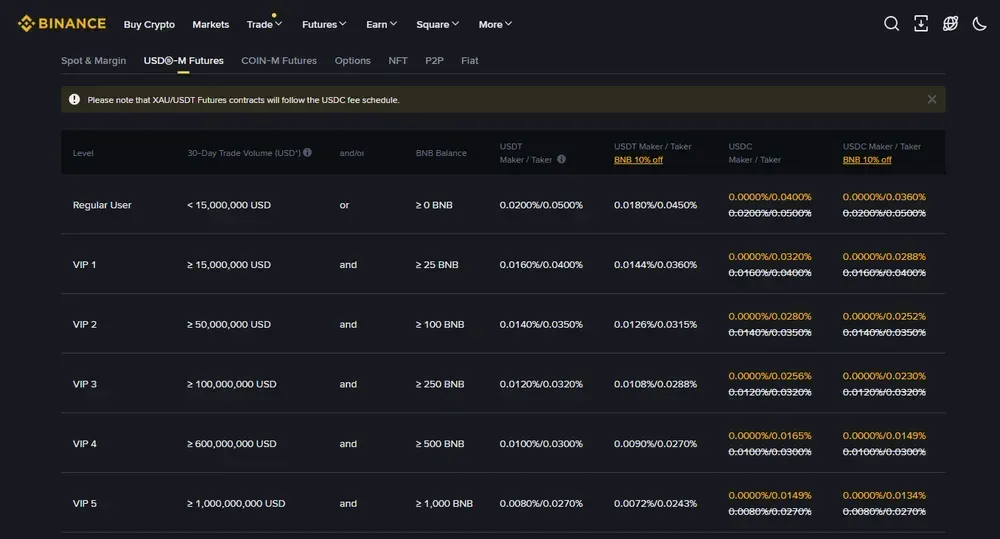Viewport: 1000px width, 539px height.
Task: Toggle dark mode moon icon
Action: [979, 24]
